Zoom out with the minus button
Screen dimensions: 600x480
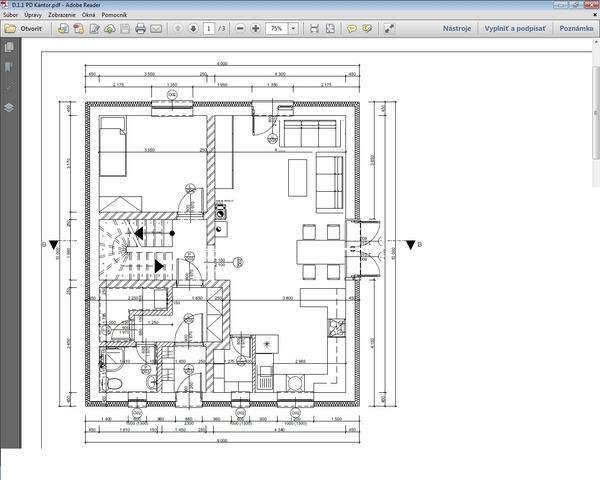coord(241,29)
